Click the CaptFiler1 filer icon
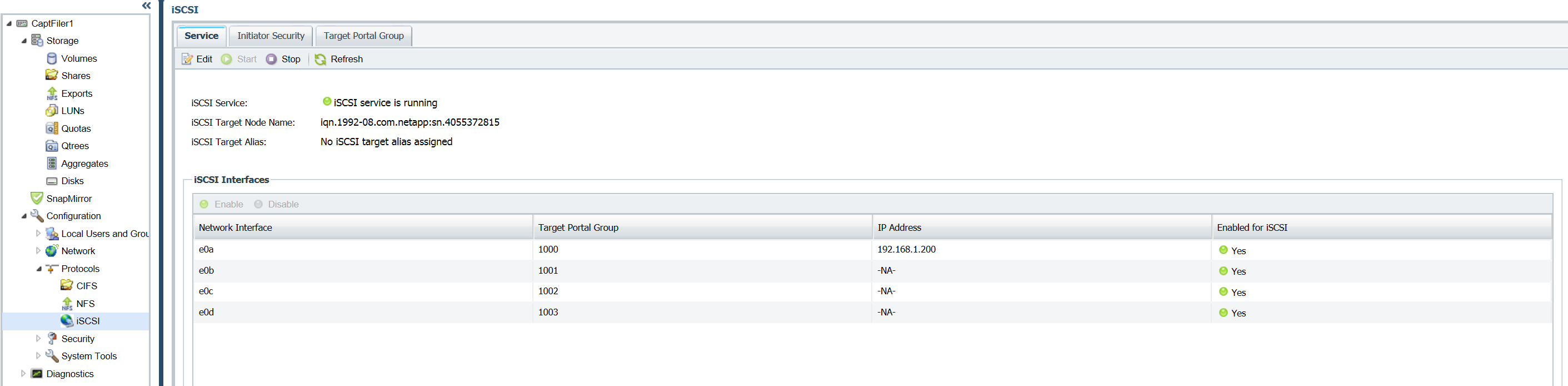Image resolution: width=1568 pixels, height=386 pixels. (22, 23)
